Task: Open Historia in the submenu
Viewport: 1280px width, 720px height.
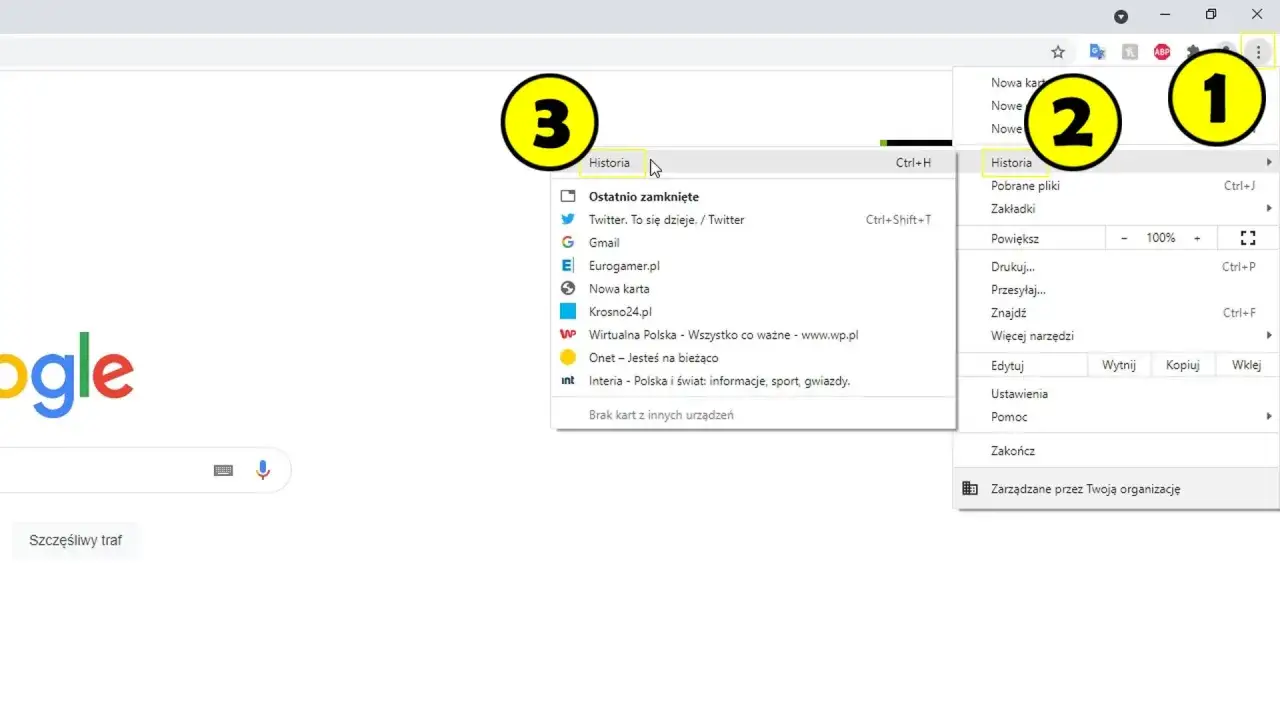Action: [610, 163]
